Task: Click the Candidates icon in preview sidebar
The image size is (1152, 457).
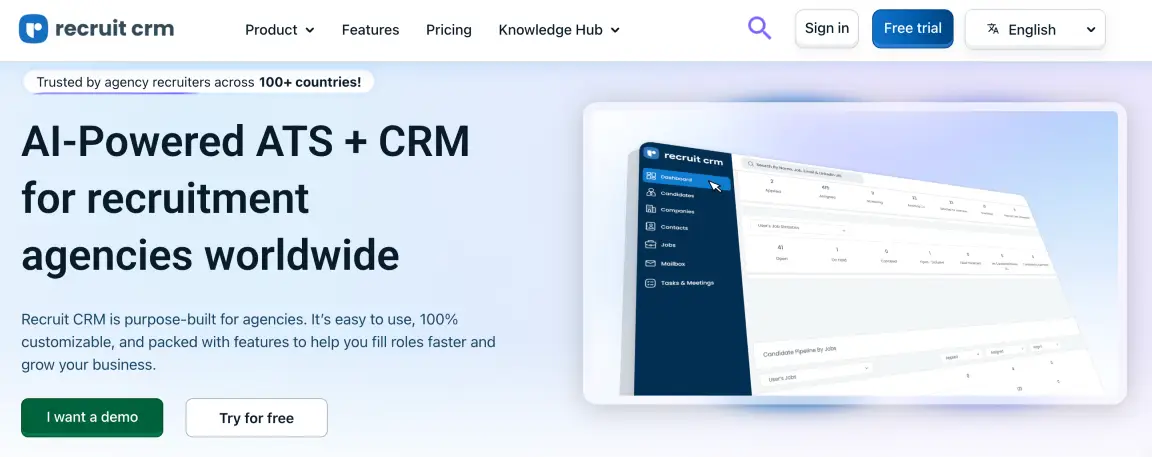Action: coord(650,192)
